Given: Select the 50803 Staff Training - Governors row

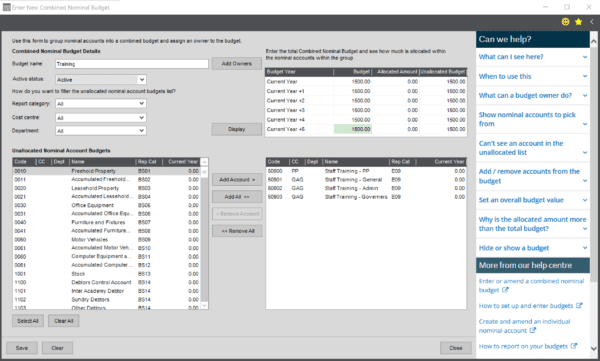Looking at the screenshot, I should (366, 197).
